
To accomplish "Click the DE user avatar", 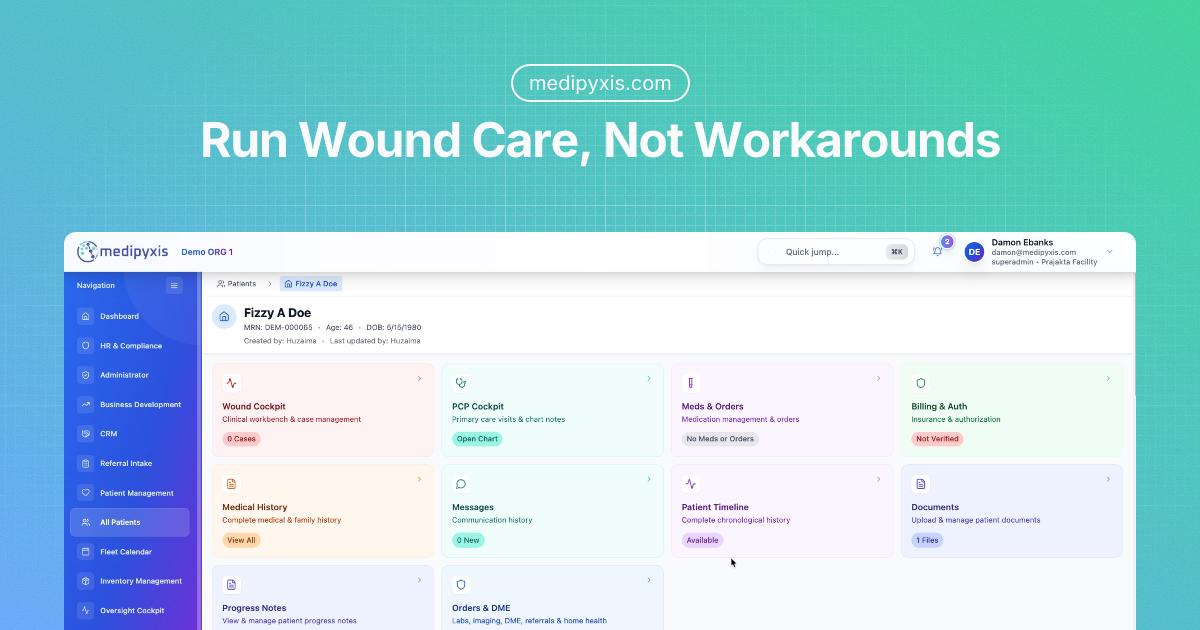I will pyautogui.click(x=974, y=252).
